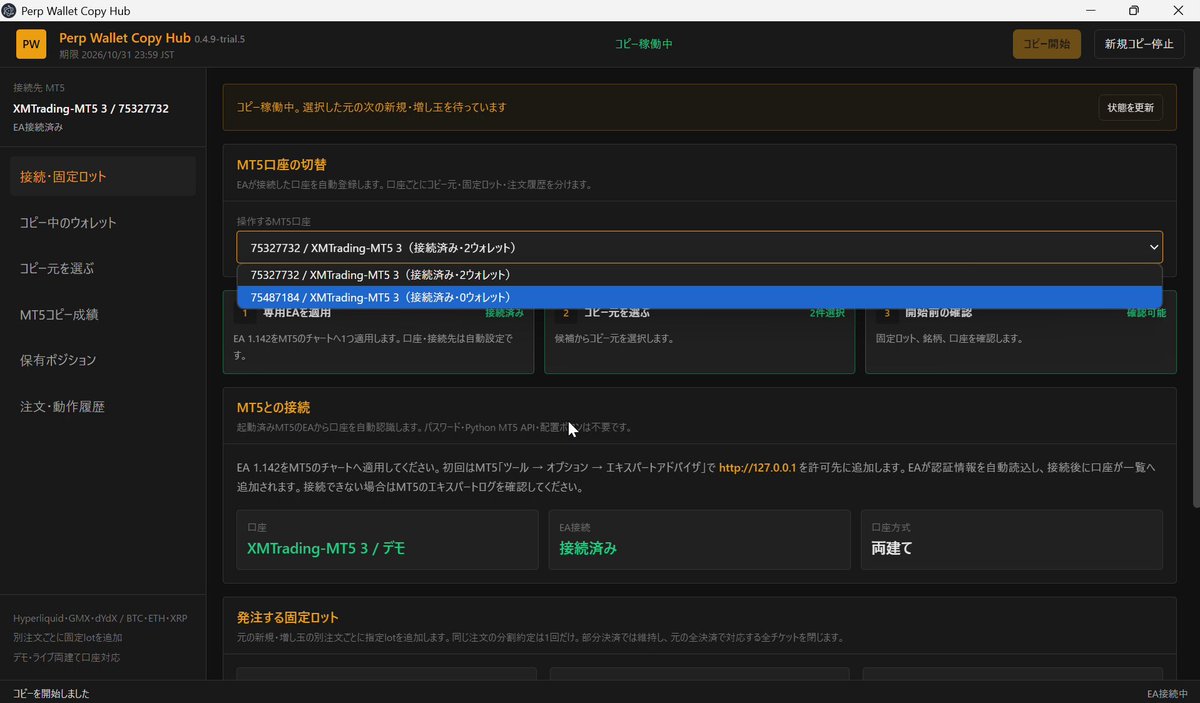Click the Perp Wallet Copy Hub header title
The height and width of the screenshot is (703, 1200).
[125, 38]
